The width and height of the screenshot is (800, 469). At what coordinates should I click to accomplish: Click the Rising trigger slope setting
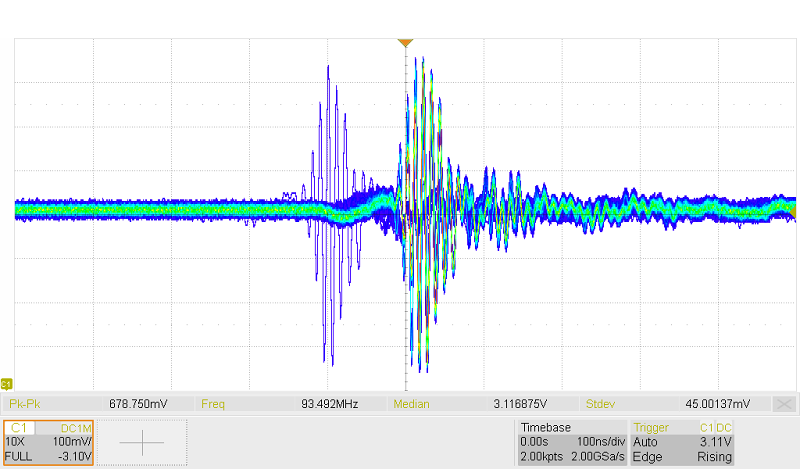pyautogui.click(x=713, y=456)
